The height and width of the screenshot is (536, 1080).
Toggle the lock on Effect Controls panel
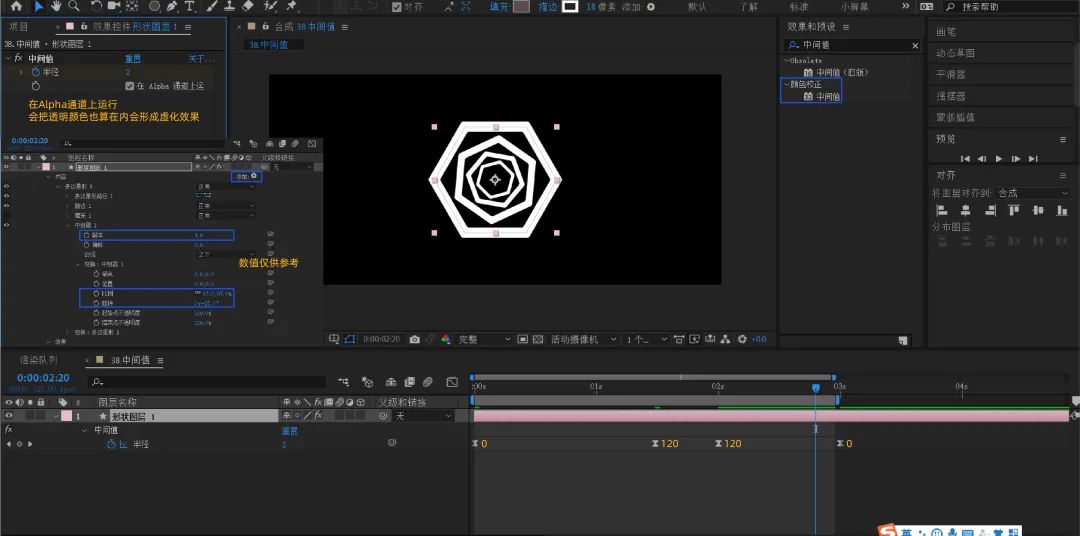click(84, 26)
